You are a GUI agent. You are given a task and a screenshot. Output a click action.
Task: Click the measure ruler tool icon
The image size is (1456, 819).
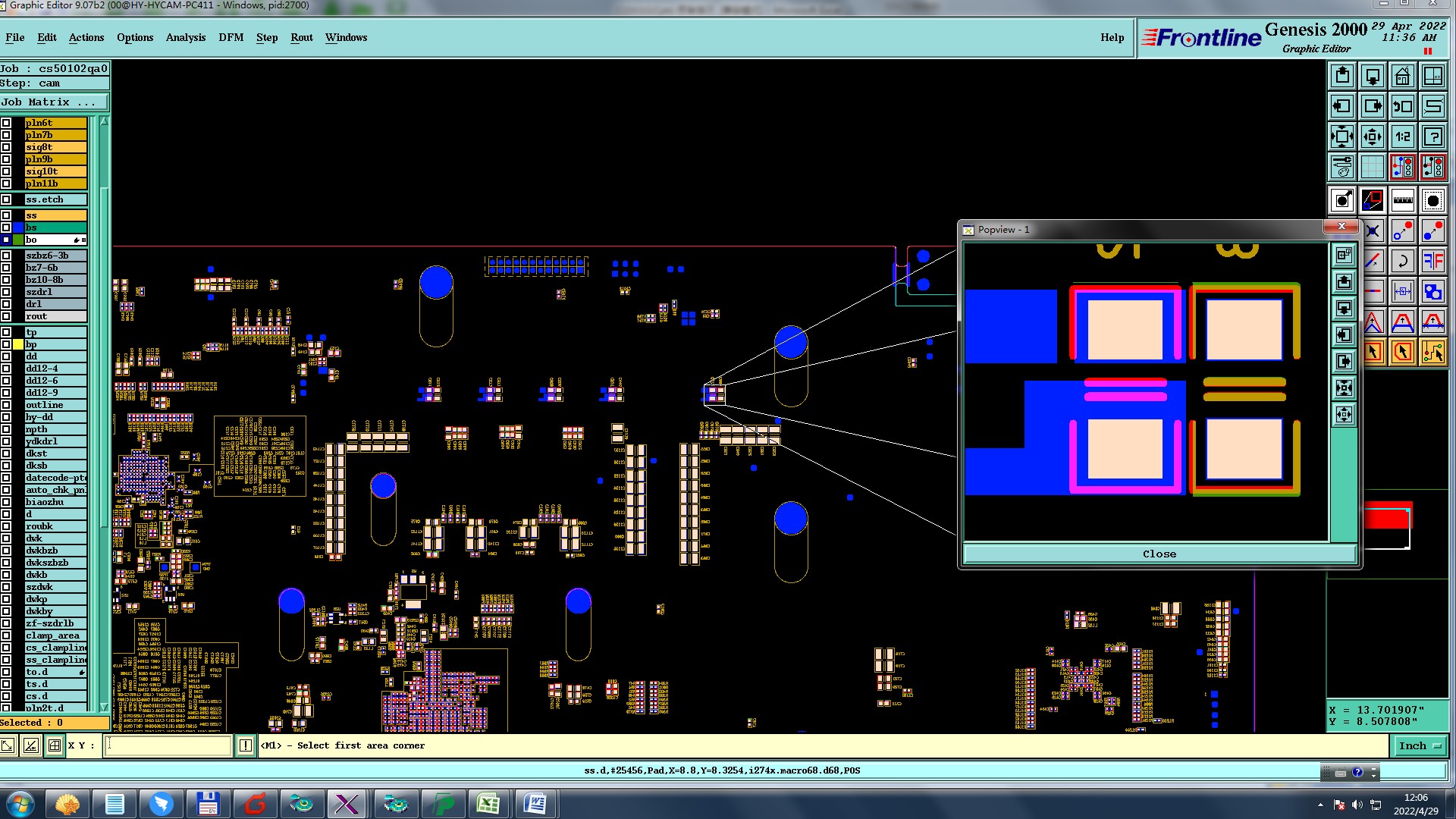(1402, 200)
